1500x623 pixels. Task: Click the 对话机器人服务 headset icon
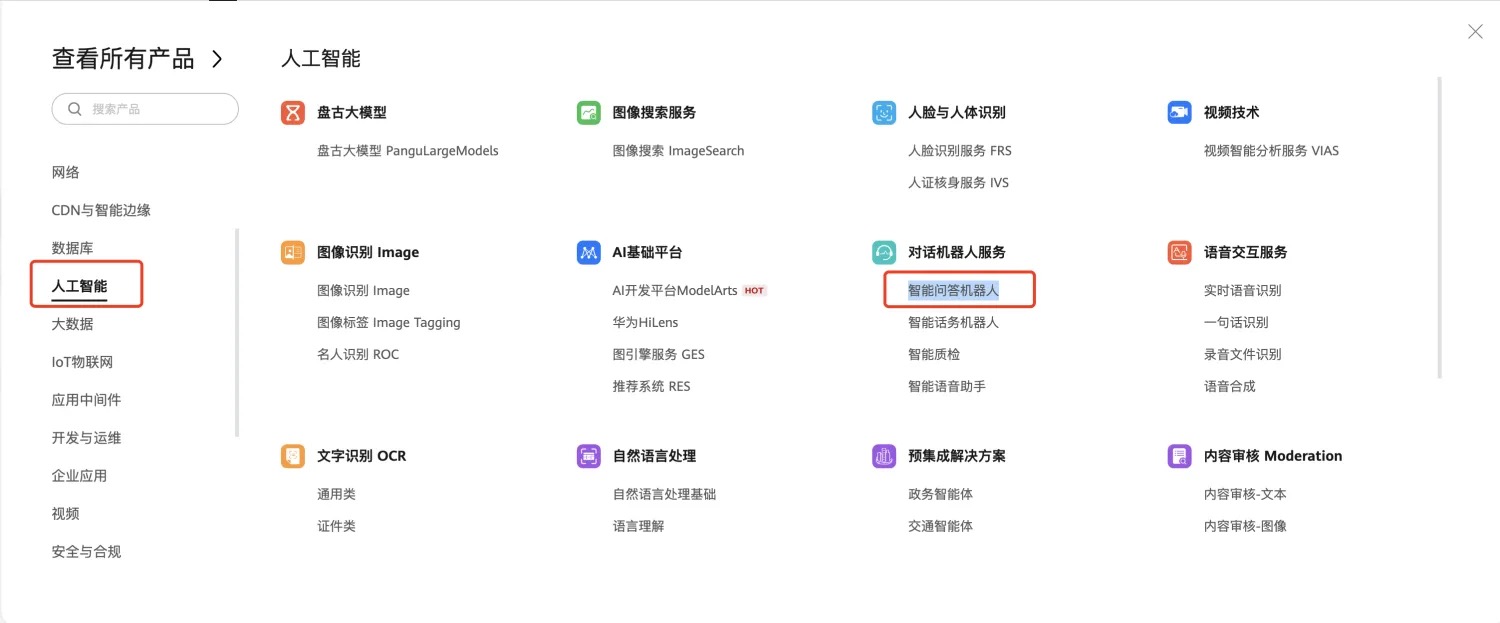coord(884,253)
